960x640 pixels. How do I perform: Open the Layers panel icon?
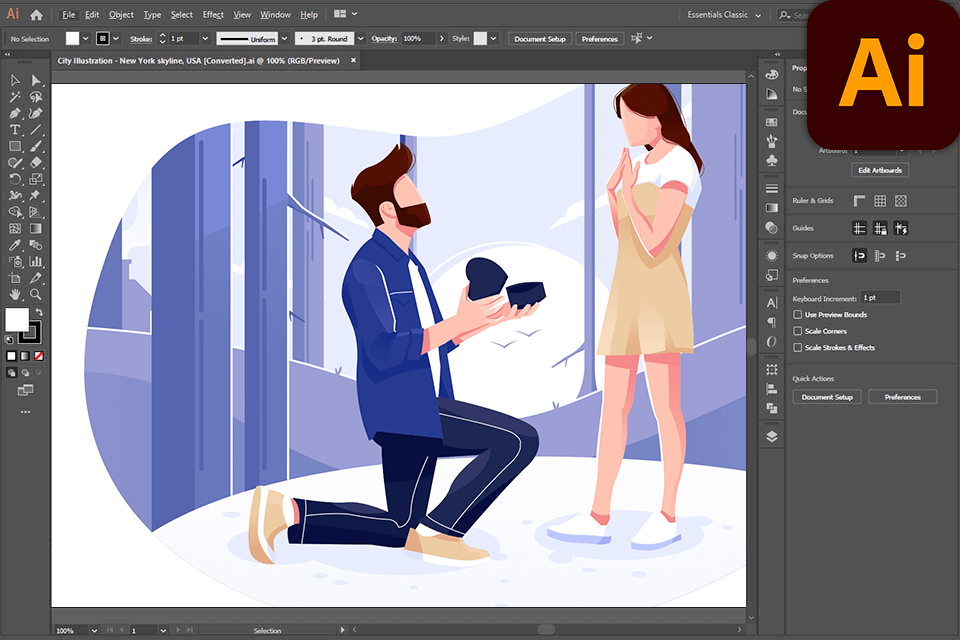(x=771, y=436)
